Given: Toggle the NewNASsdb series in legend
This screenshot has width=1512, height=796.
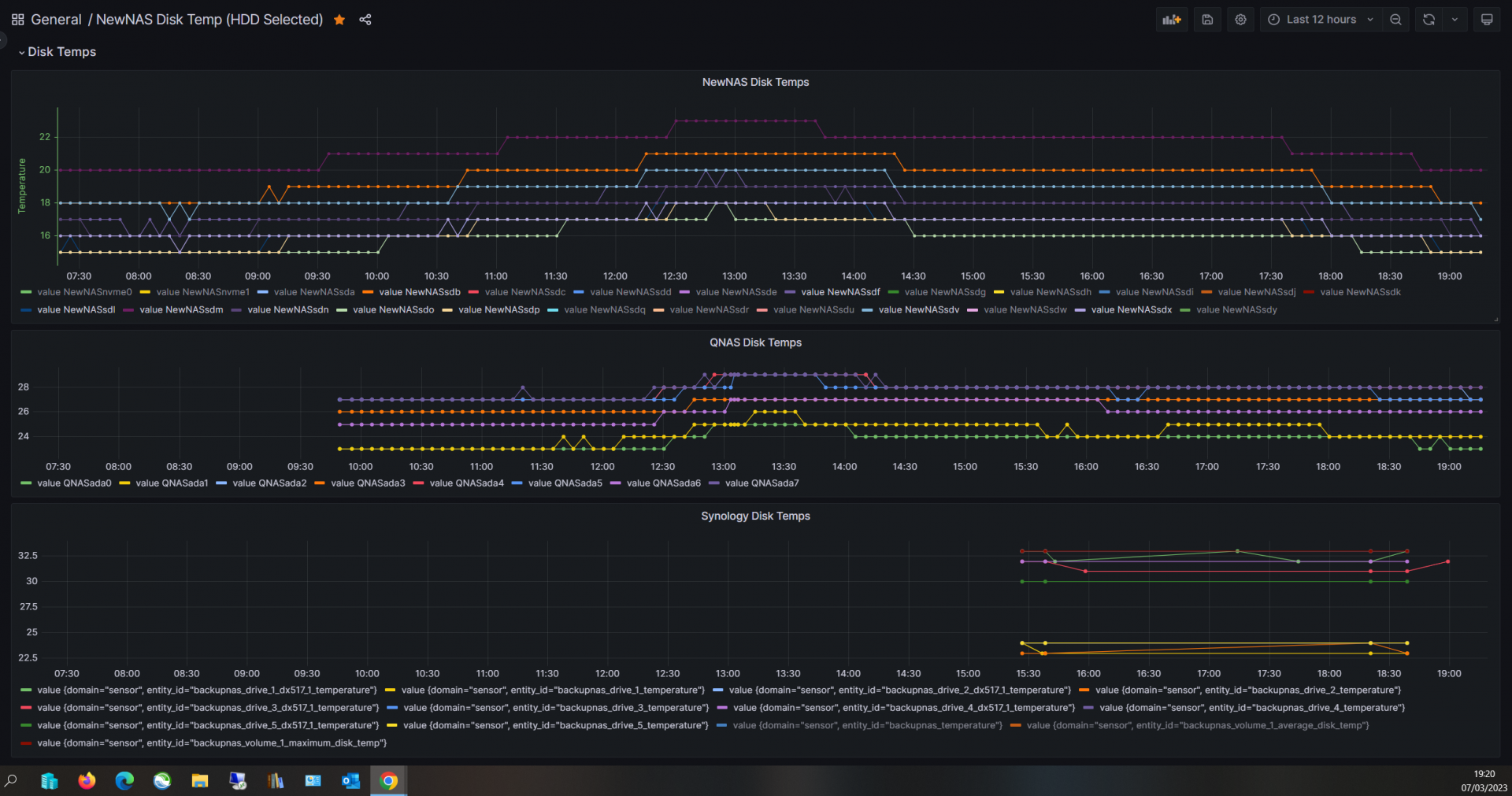Looking at the screenshot, I should pyautogui.click(x=420, y=292).
